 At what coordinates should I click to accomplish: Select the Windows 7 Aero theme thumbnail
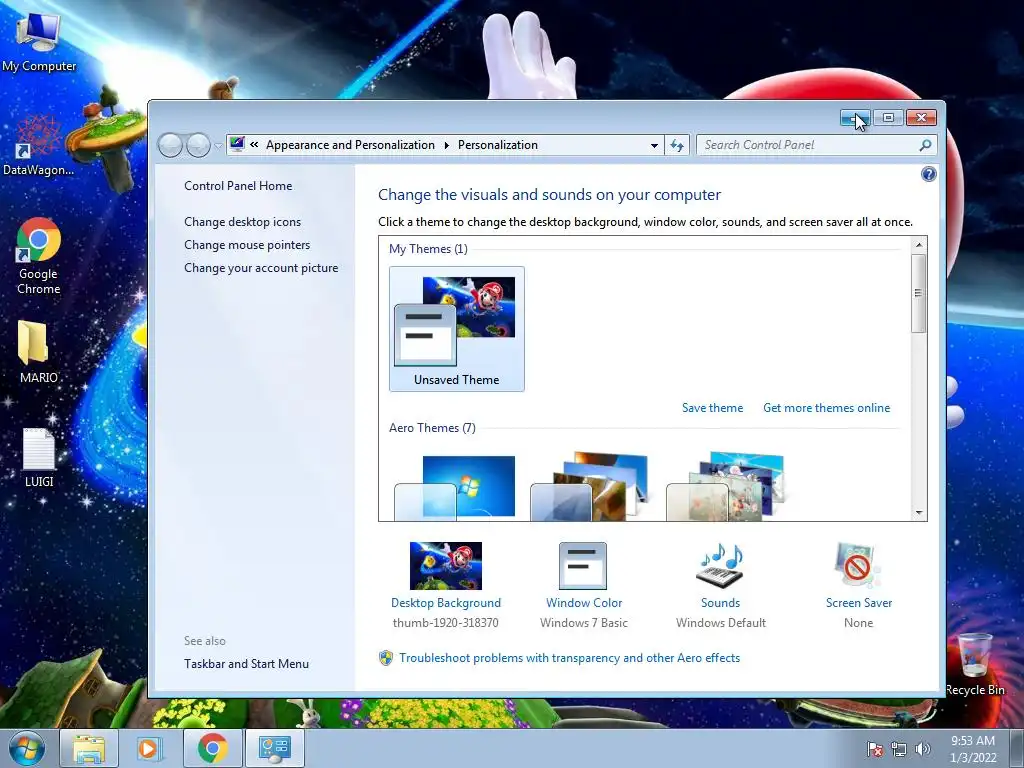[456, 487]
